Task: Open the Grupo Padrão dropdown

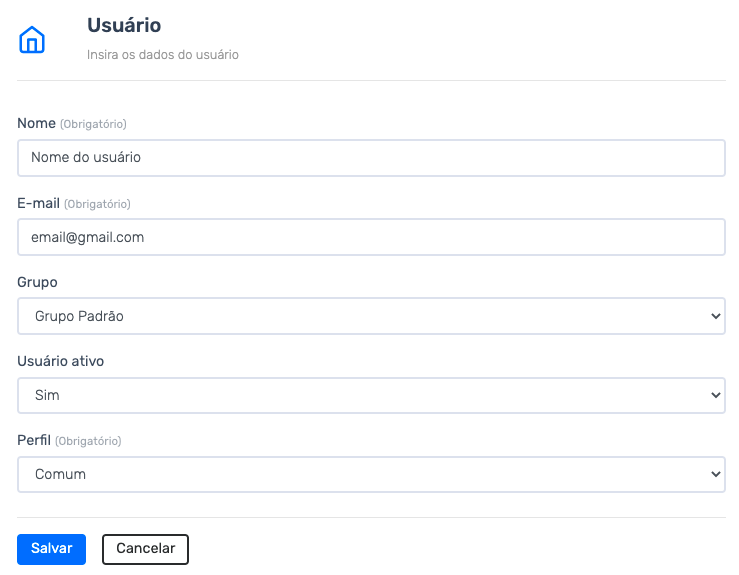Action: click(371, 316)
